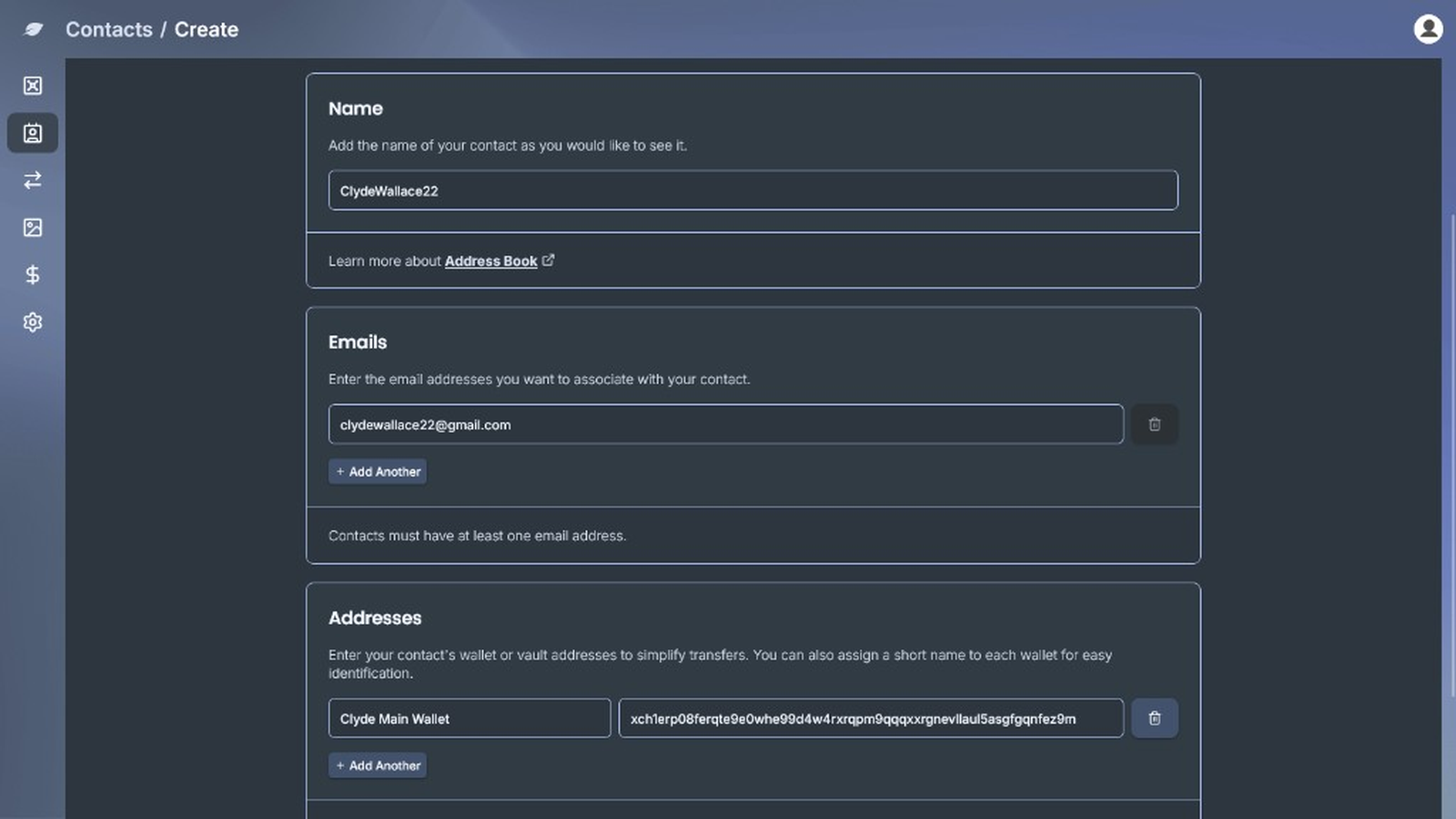The height and width of the screenshot is (819, 1456).
Task: Open the image gallery sidebar icon
Action: point(33,227)
